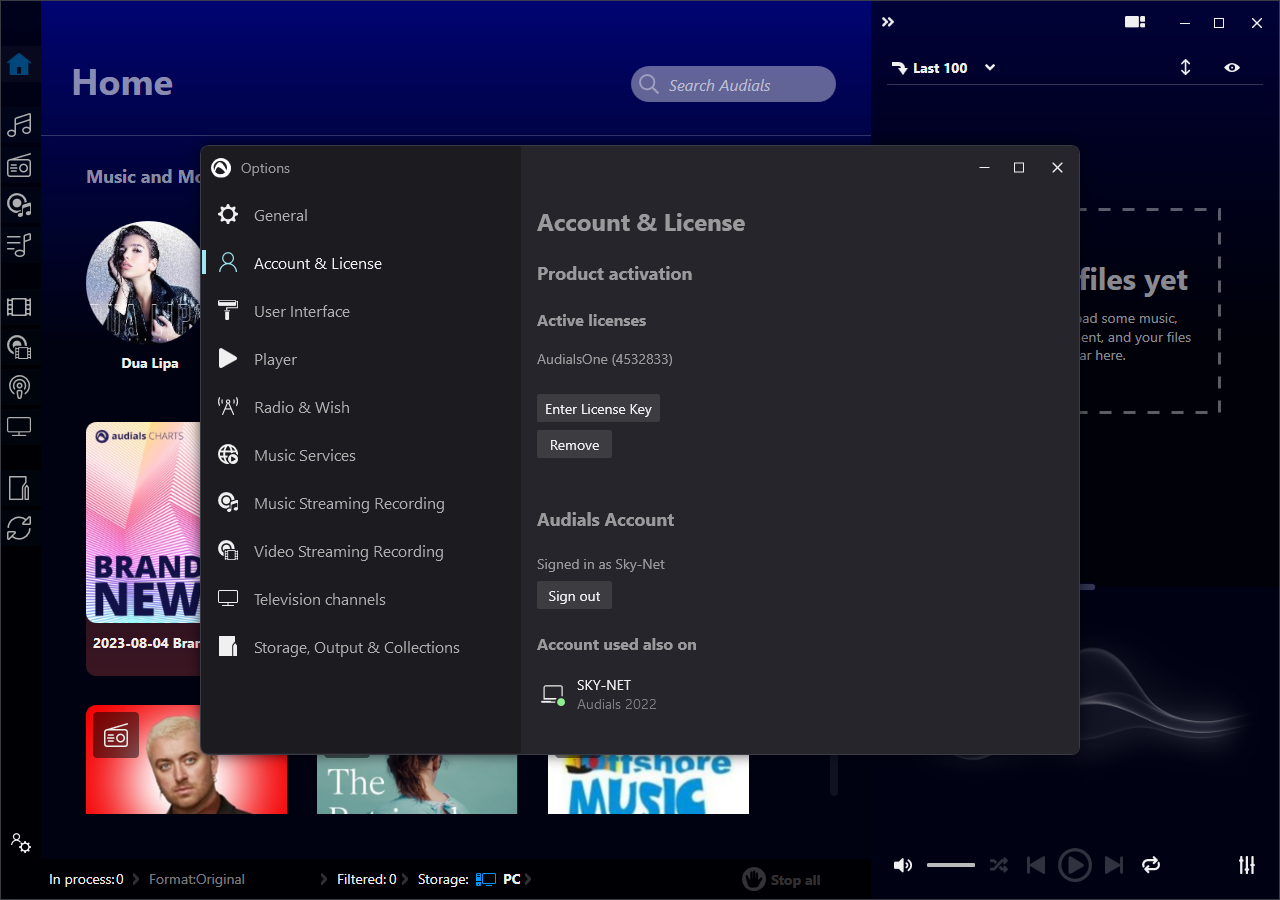Expand the collapsed panel using the double chevron
Viewport: 1280px width, 900px height.
[x=888, y=21]
